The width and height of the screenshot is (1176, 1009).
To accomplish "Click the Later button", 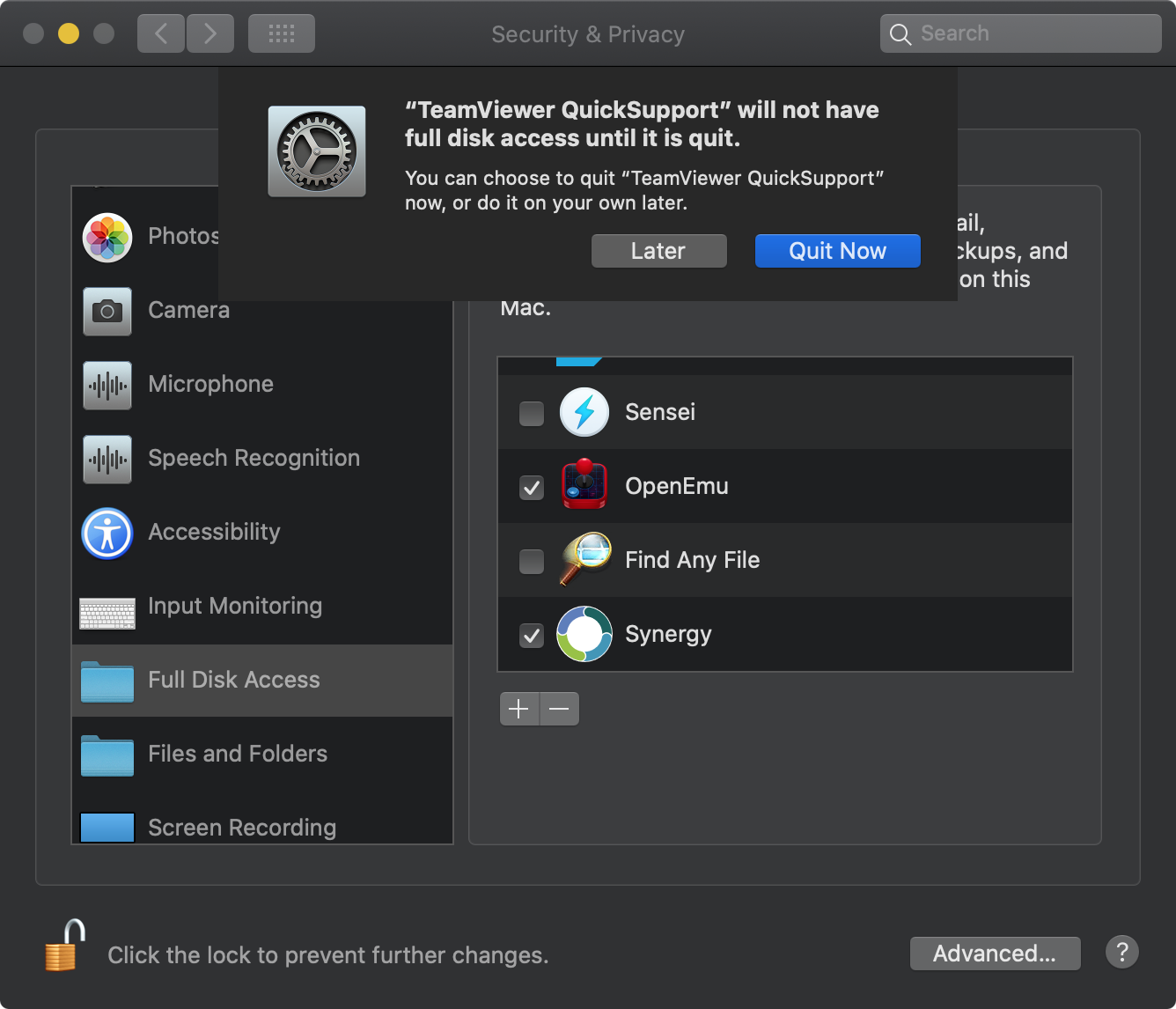I will pyautogui.click(x=659, y=251).
